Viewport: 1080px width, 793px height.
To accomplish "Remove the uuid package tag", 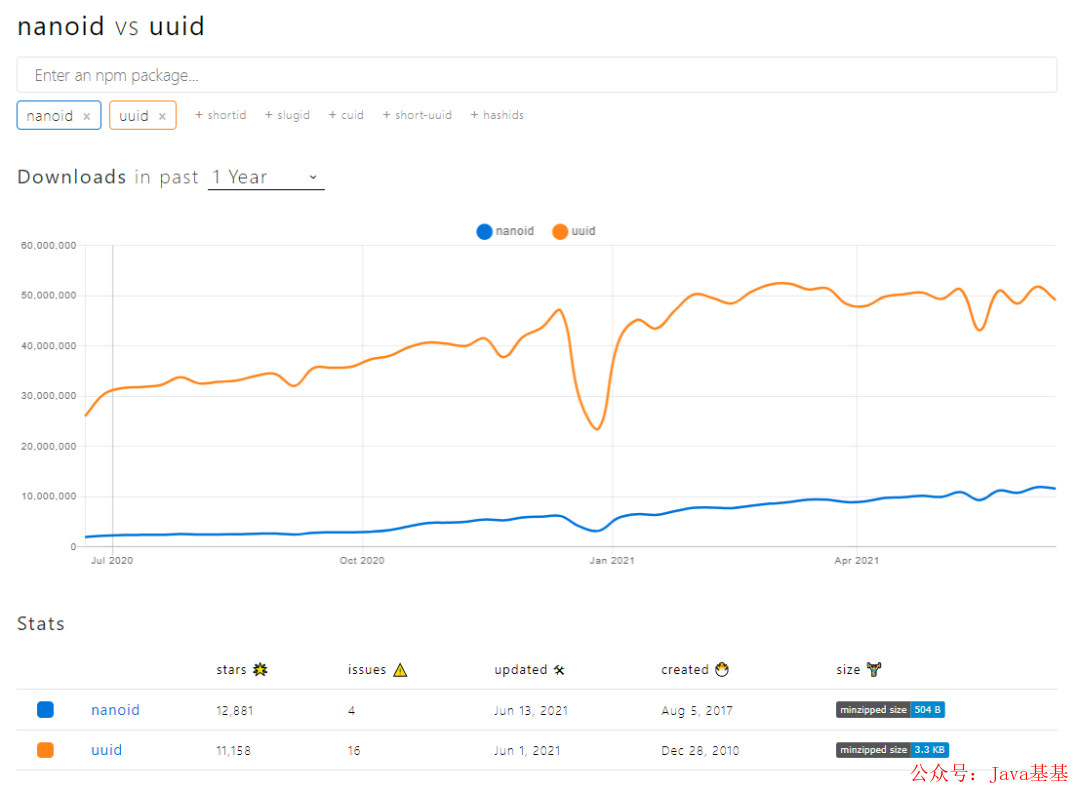I will [x=162, y=116].
